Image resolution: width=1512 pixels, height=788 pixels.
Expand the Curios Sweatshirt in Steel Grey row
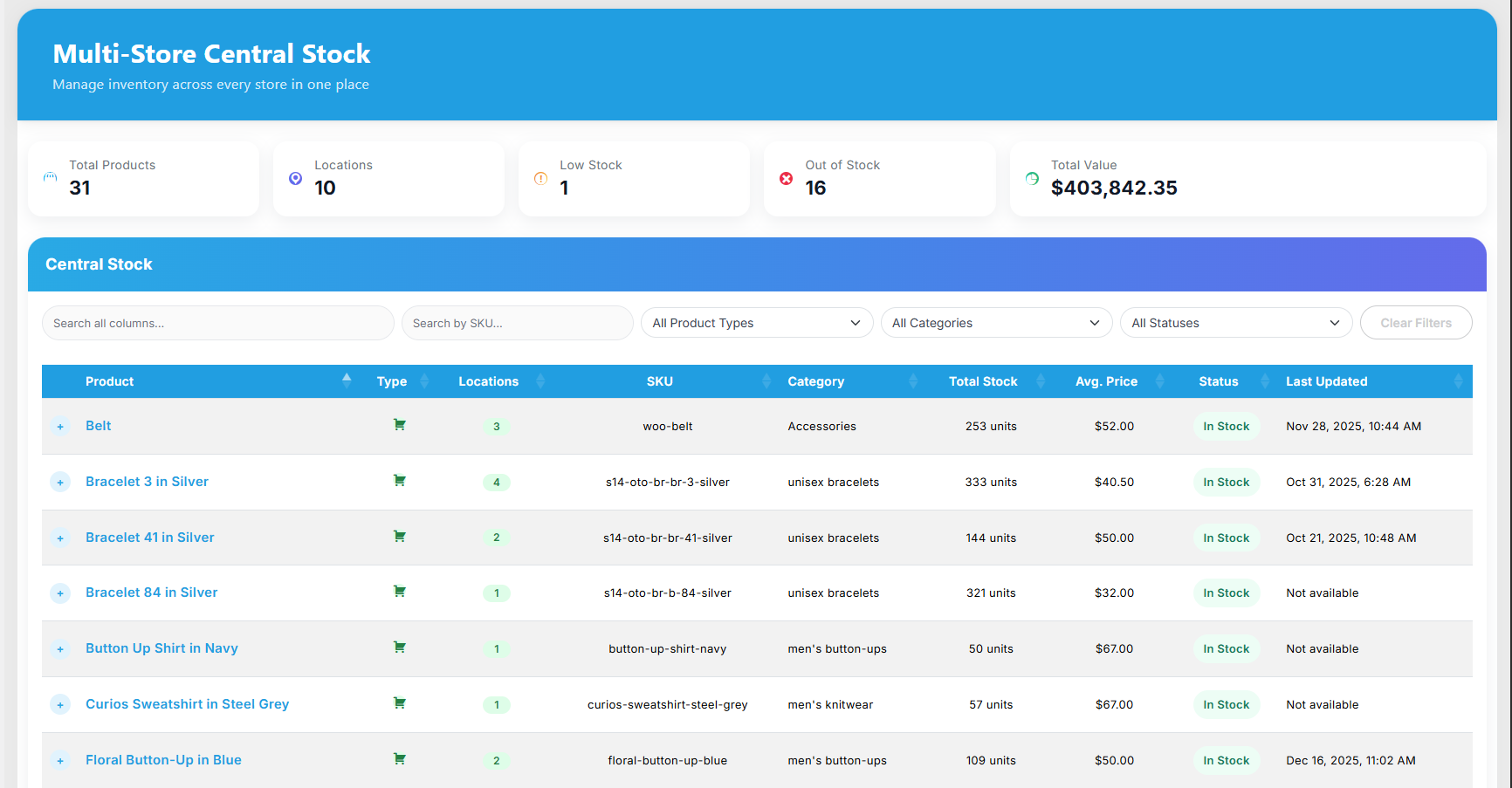pyautogui.click(x=60, y=705)
